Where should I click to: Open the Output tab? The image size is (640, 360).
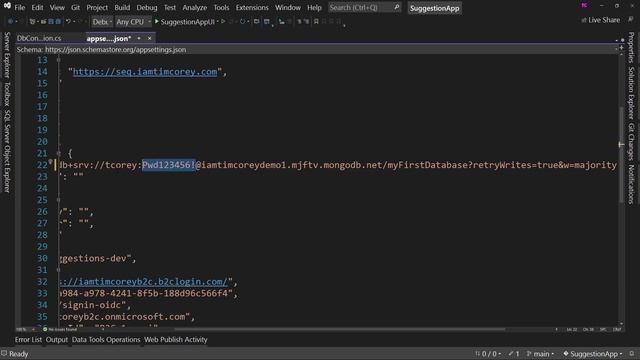(x=57, y=340)
